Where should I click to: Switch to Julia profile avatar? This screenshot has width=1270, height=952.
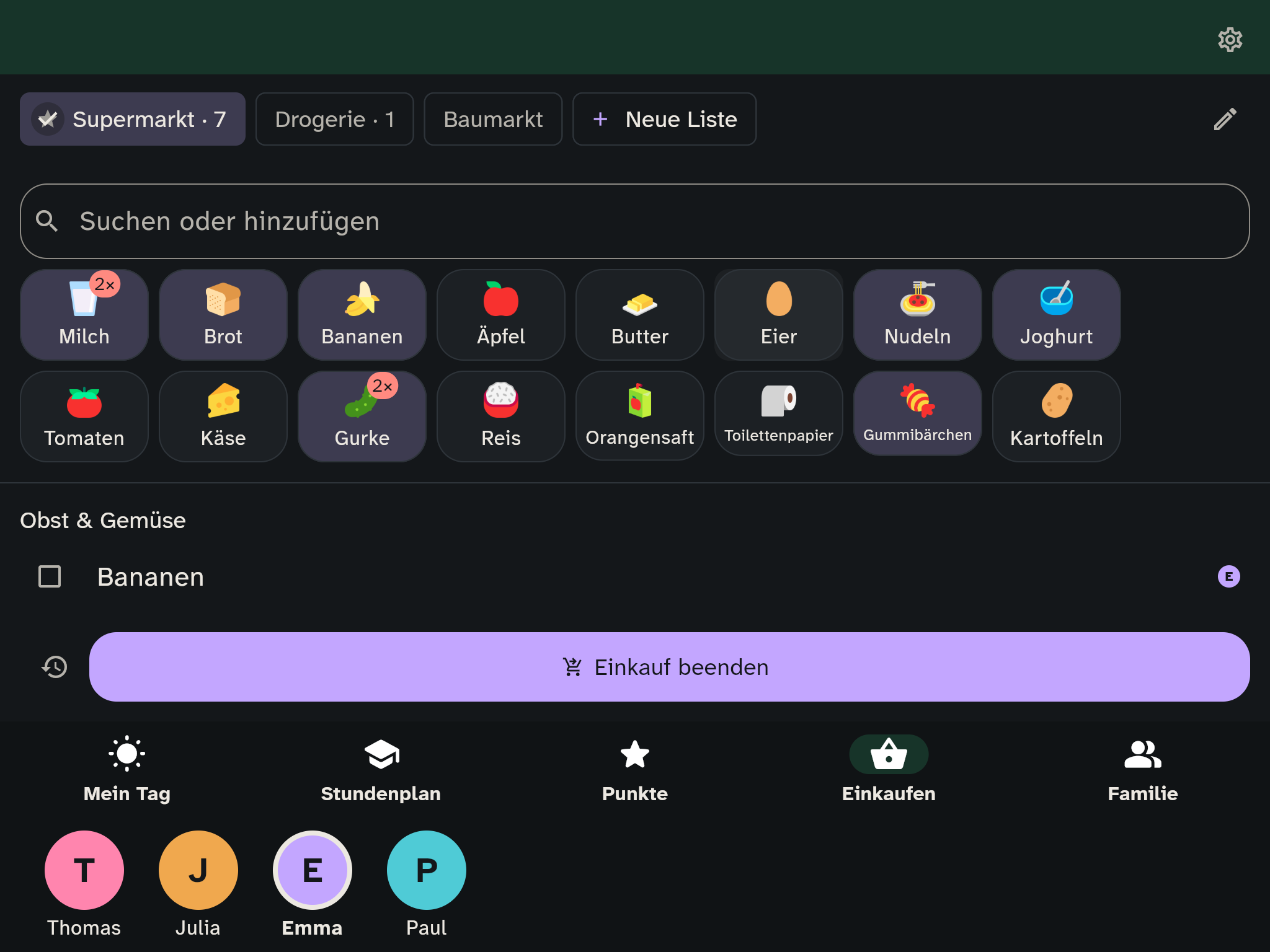[198, 870]
